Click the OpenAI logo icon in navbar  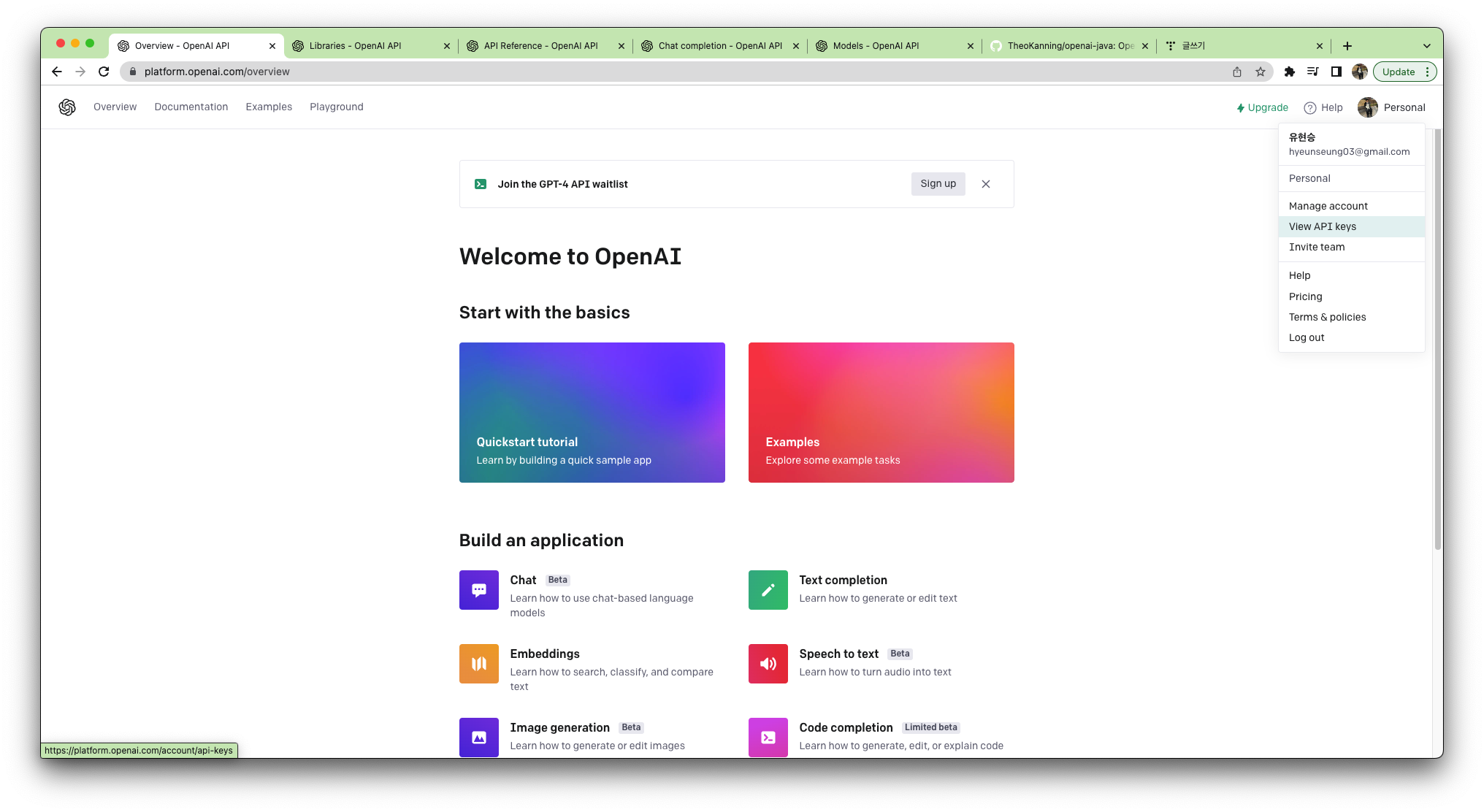click(x=67, y=107)
